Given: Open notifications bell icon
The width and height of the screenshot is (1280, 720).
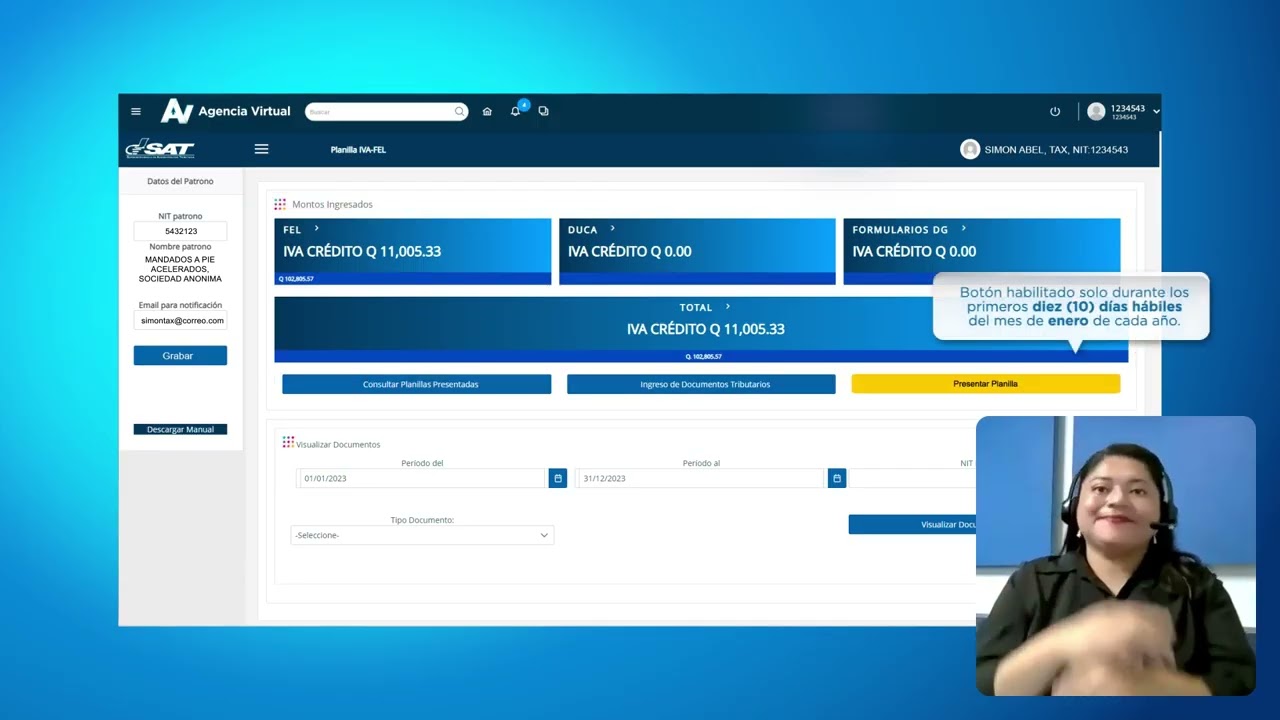Looking at the screenshot, I should tap(516, 111).
